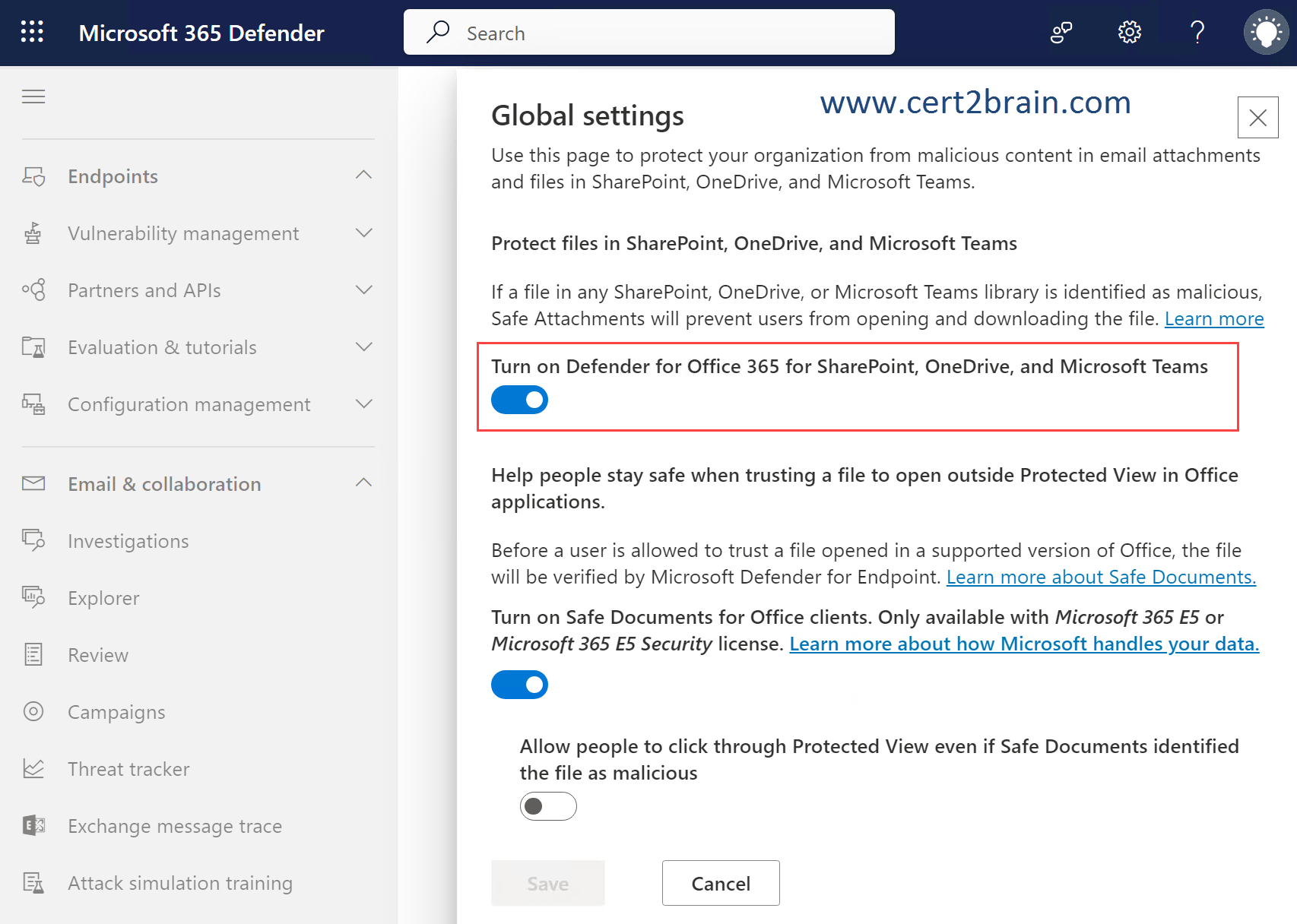Toggle Defender for SharePoint, OneDrive, Teams switch

(520, 400)
